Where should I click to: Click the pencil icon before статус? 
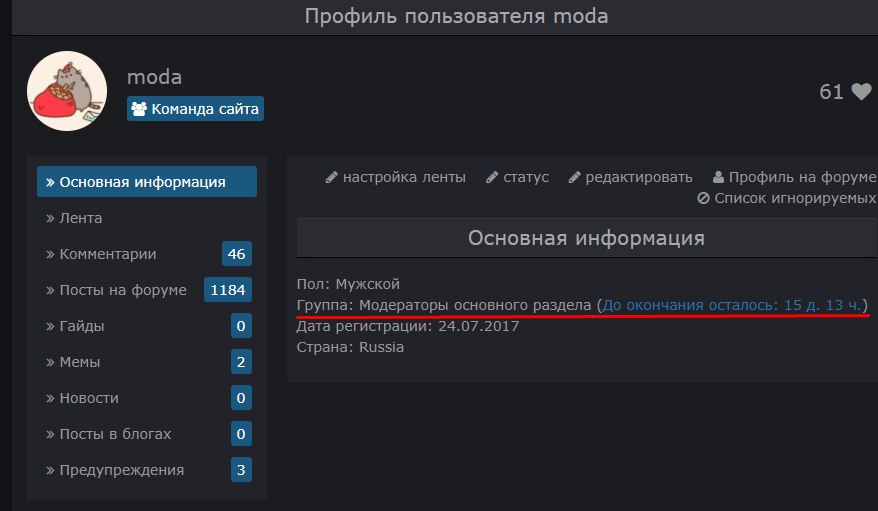coord(492,177)
